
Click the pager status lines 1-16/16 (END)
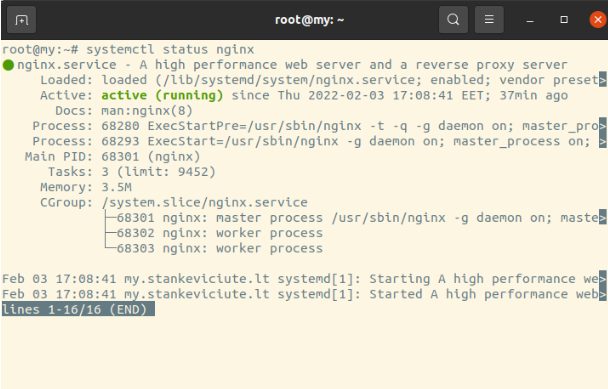(x=78, y=309)
